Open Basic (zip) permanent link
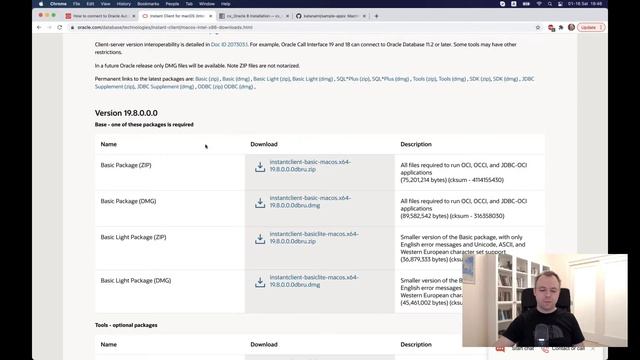The image size is (640, 360). [x=207, y=79]
